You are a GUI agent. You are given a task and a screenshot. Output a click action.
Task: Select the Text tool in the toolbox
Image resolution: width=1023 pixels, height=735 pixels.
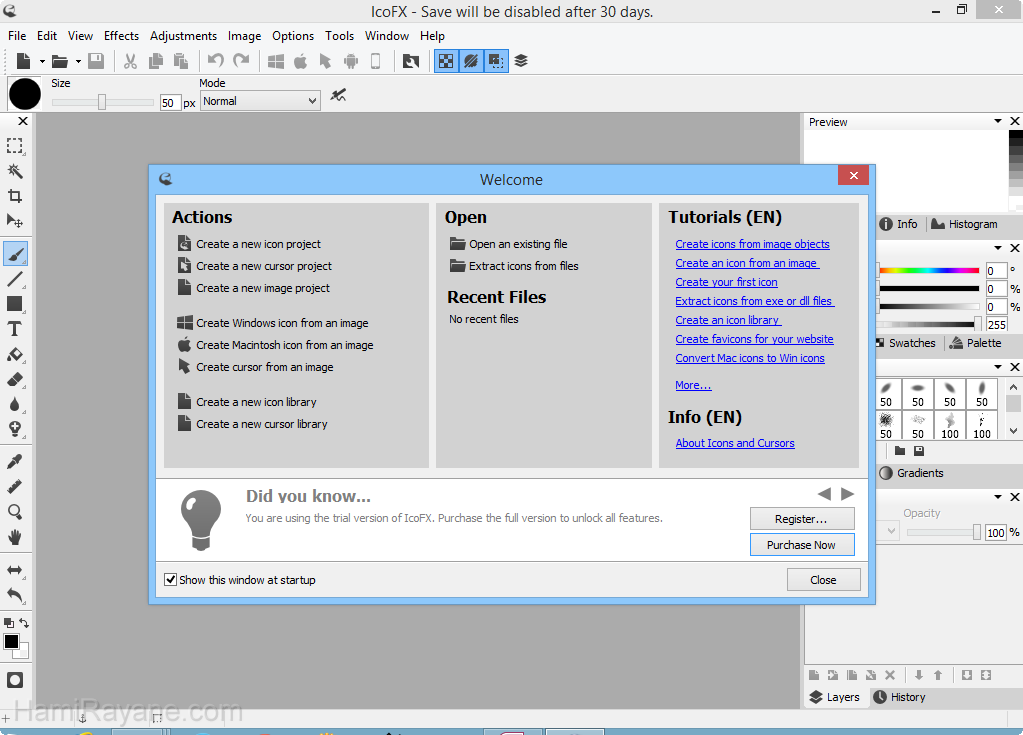point(15,329)
